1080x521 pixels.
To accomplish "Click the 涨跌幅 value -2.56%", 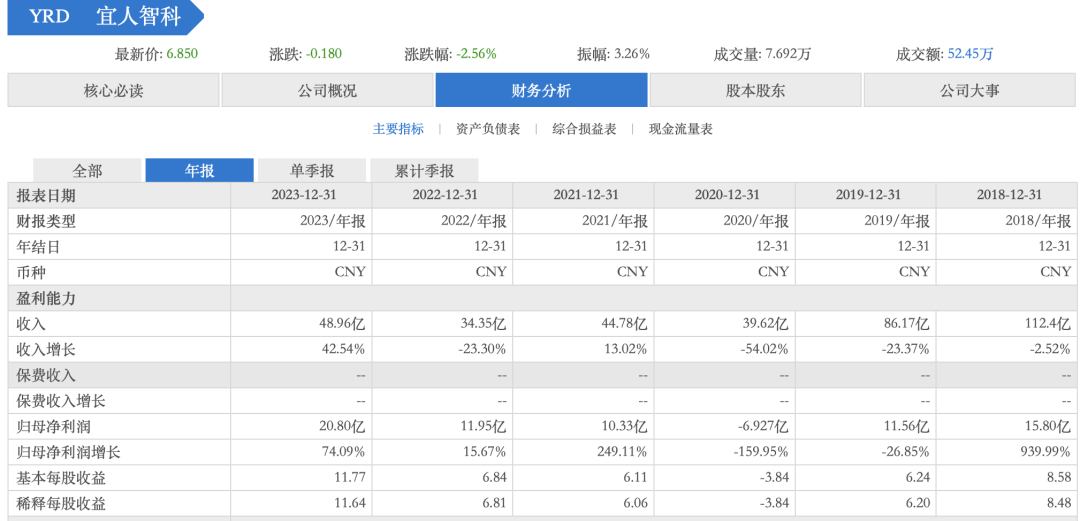I will tap(476, 54).
